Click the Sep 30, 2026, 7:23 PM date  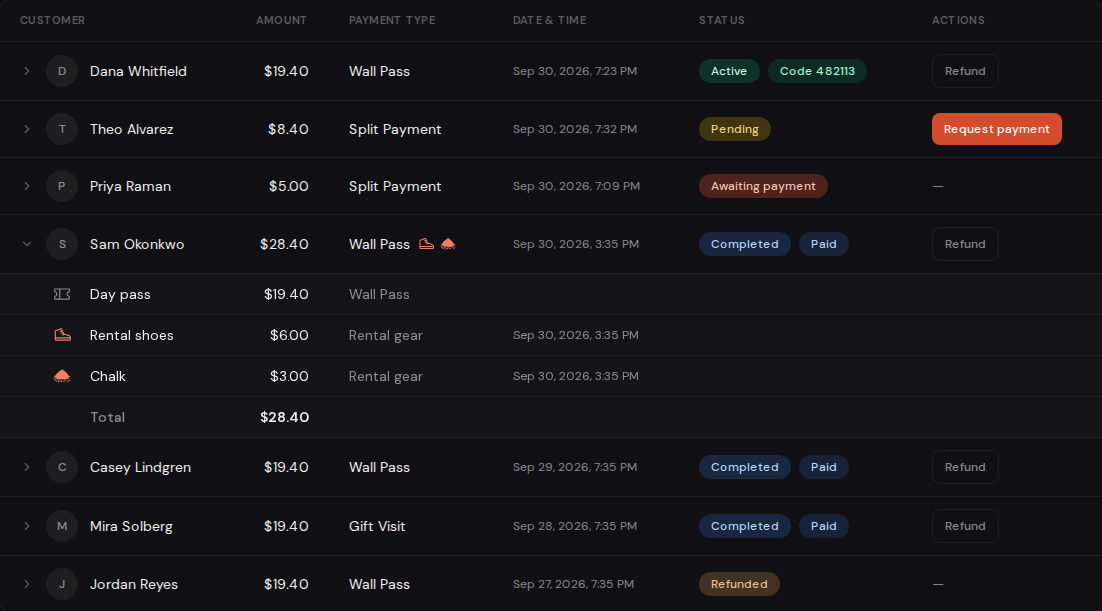(575, 71)
